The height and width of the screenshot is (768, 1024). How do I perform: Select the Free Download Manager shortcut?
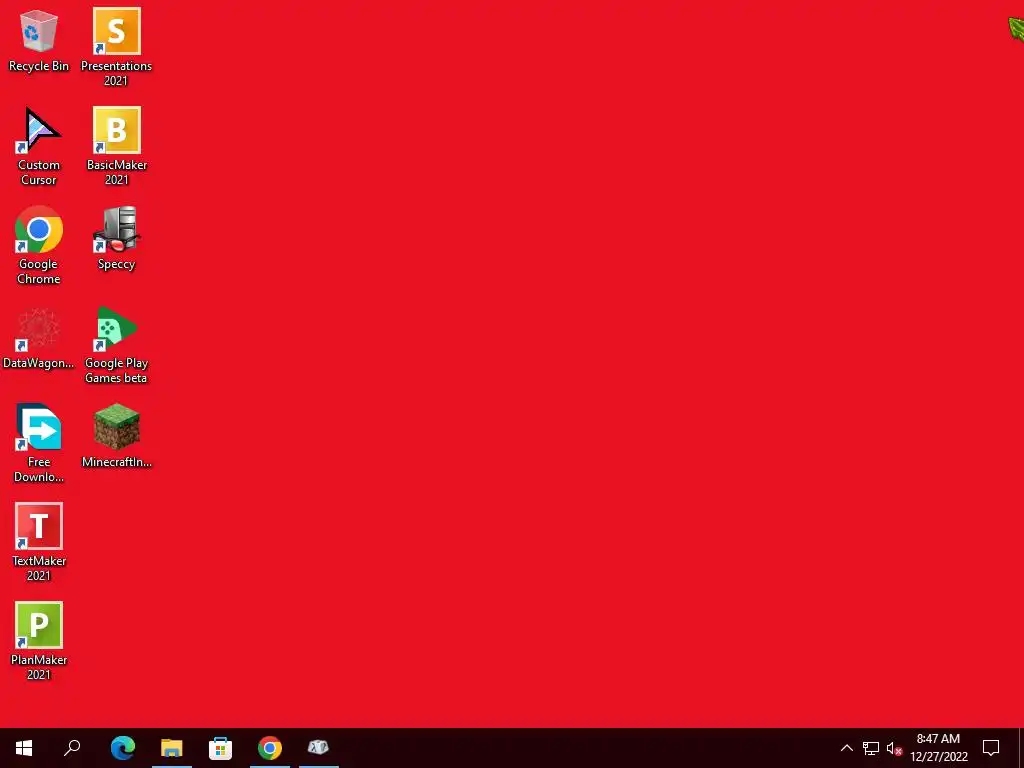click(39, 443)
